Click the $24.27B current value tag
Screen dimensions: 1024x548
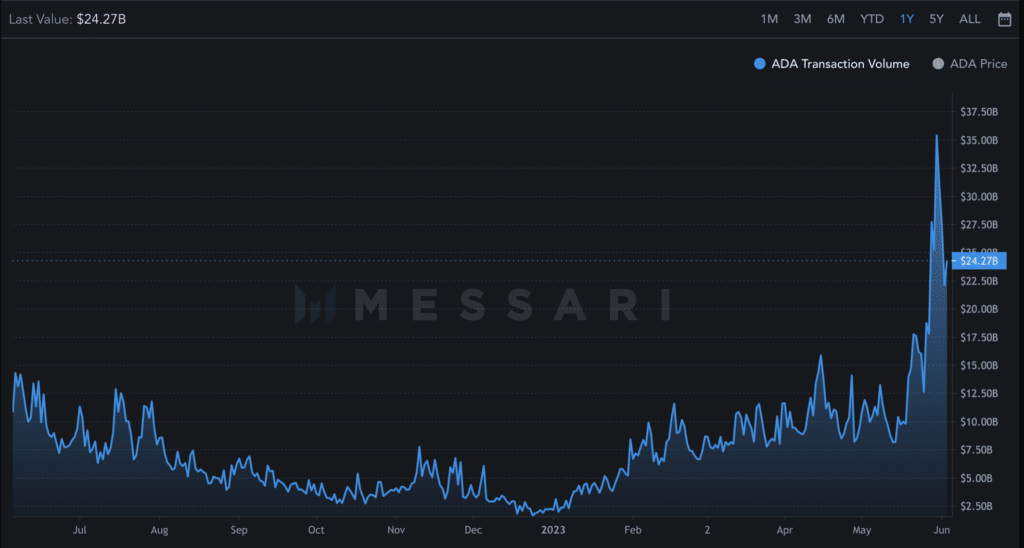[x=979, y=261]
